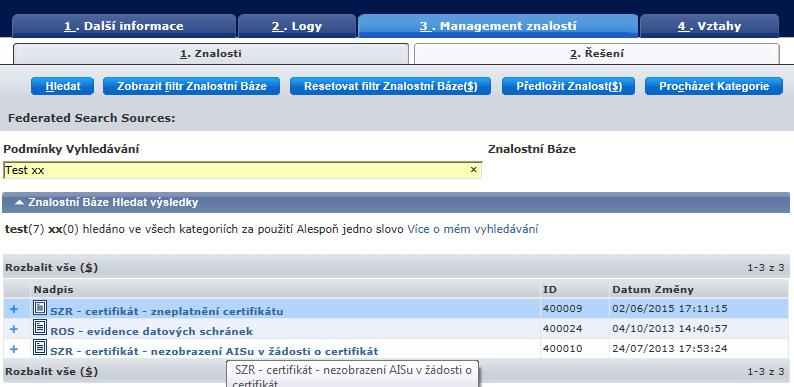Screen dimensions: 794x387
Task: Expand the ROS evidence datových schránek row
Action: [14, 329]
